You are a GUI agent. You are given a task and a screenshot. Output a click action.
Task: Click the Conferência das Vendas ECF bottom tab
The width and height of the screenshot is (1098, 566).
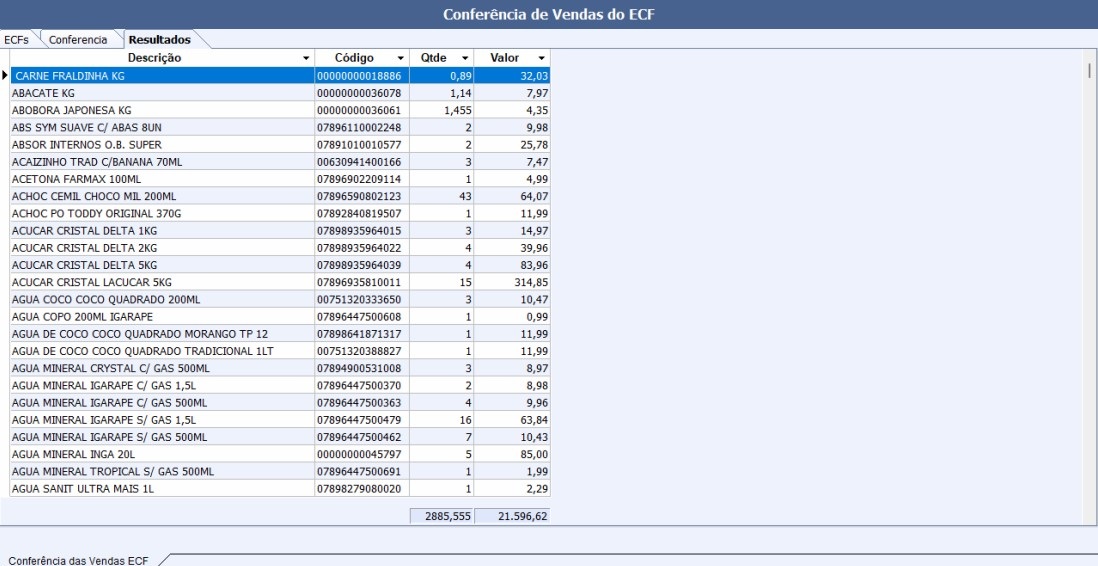78,560
